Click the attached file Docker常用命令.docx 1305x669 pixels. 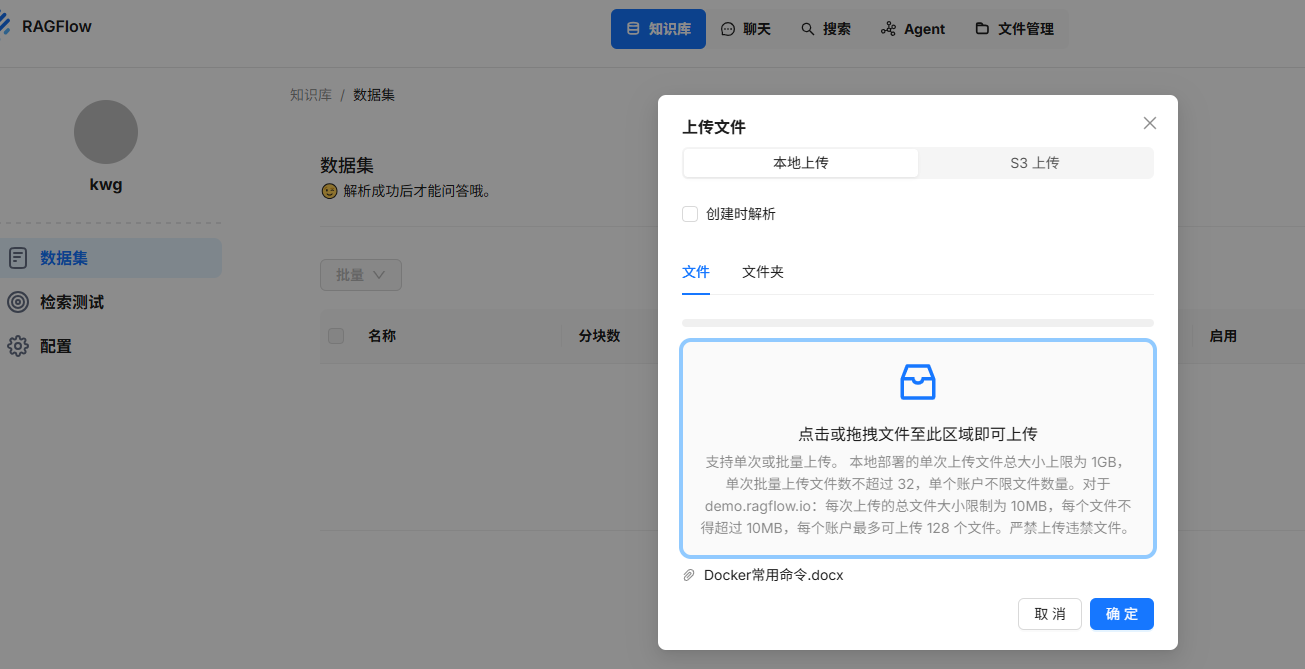click(773, 574)
